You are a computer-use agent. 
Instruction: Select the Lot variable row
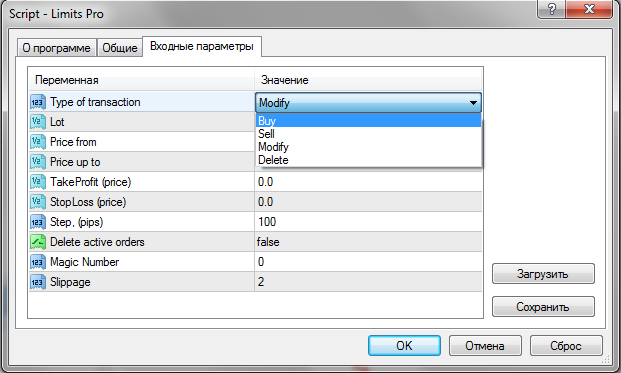tap(141, 122)
